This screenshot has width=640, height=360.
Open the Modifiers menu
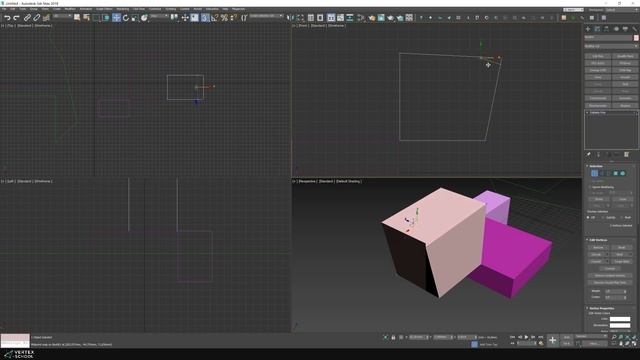(70, 9)
